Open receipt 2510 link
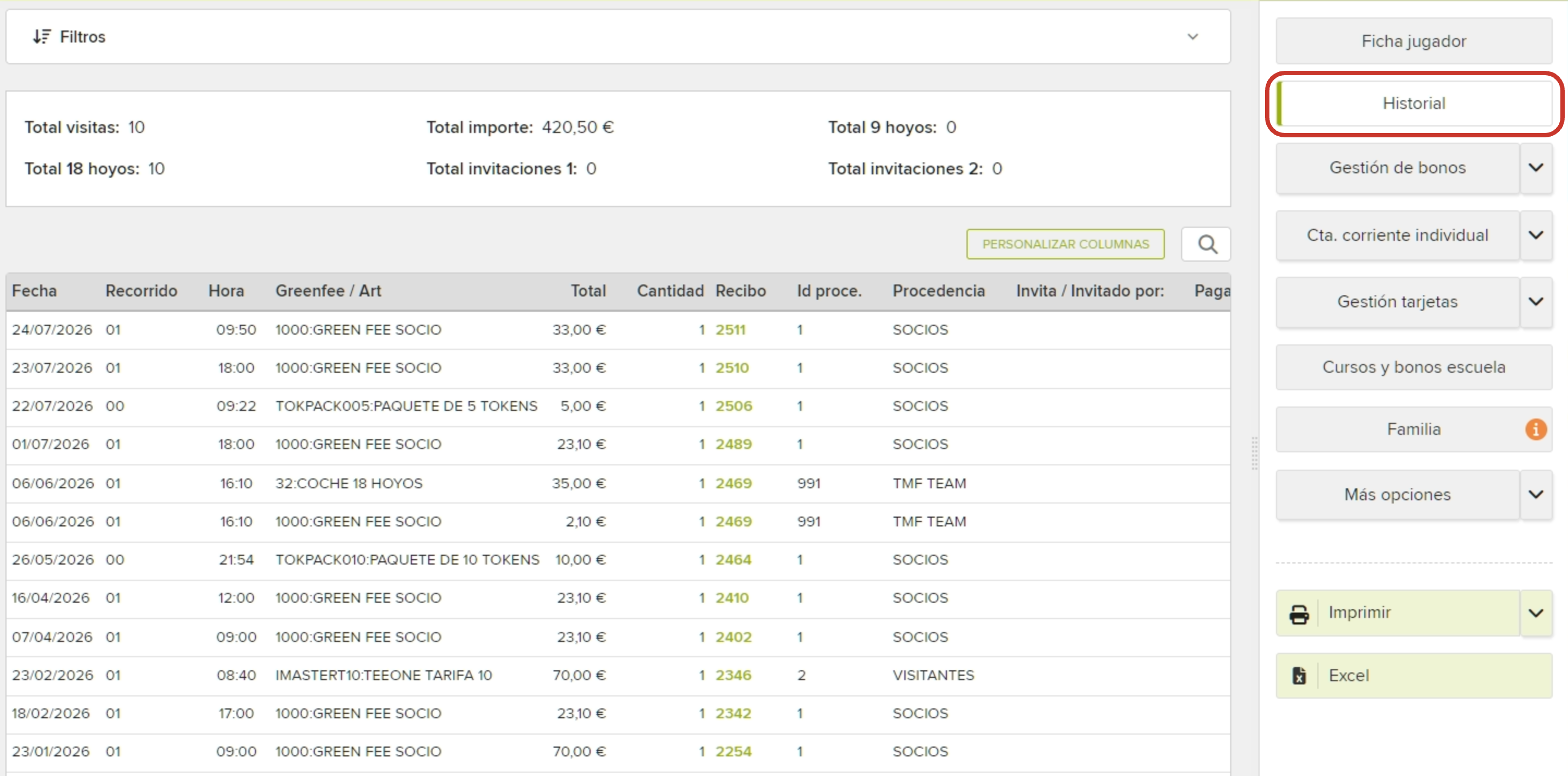Viewport: 1568px width, 776px height. [x=732, y=368]
